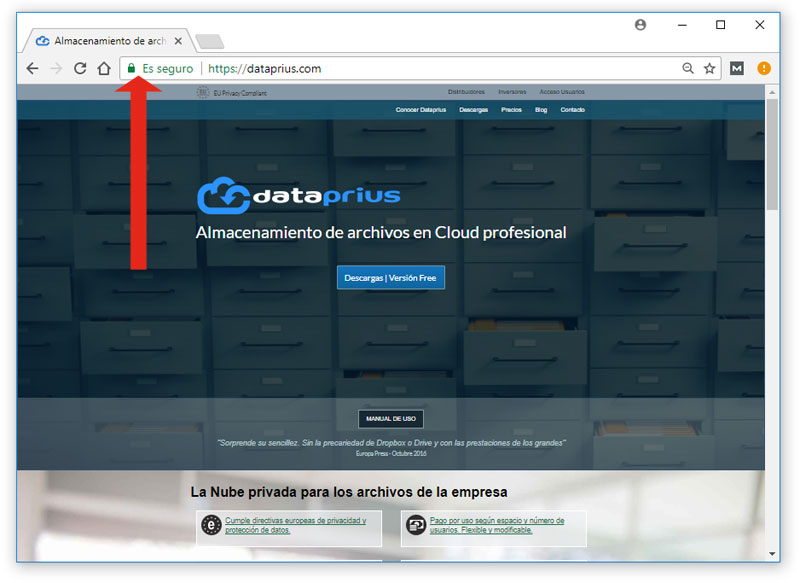800x583 pixels.
Task: Click the EU Privacy Compliant badge
Action: (232, 93)
